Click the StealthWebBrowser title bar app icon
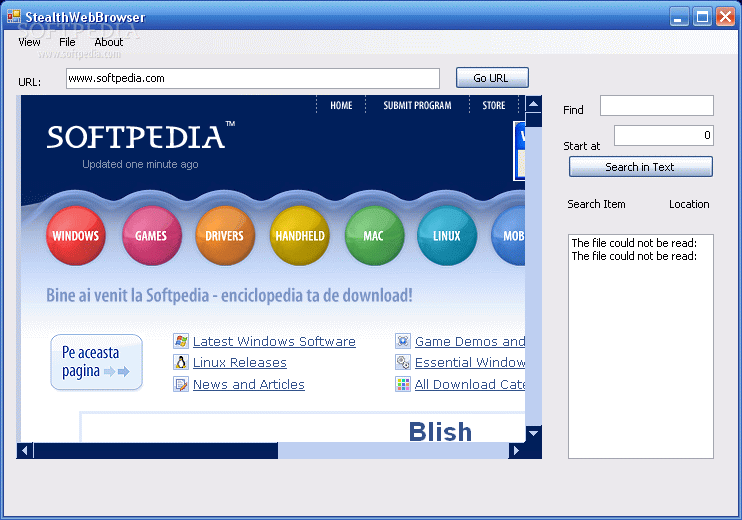Viewport: 742px width, 520px height. coord(14,16)
